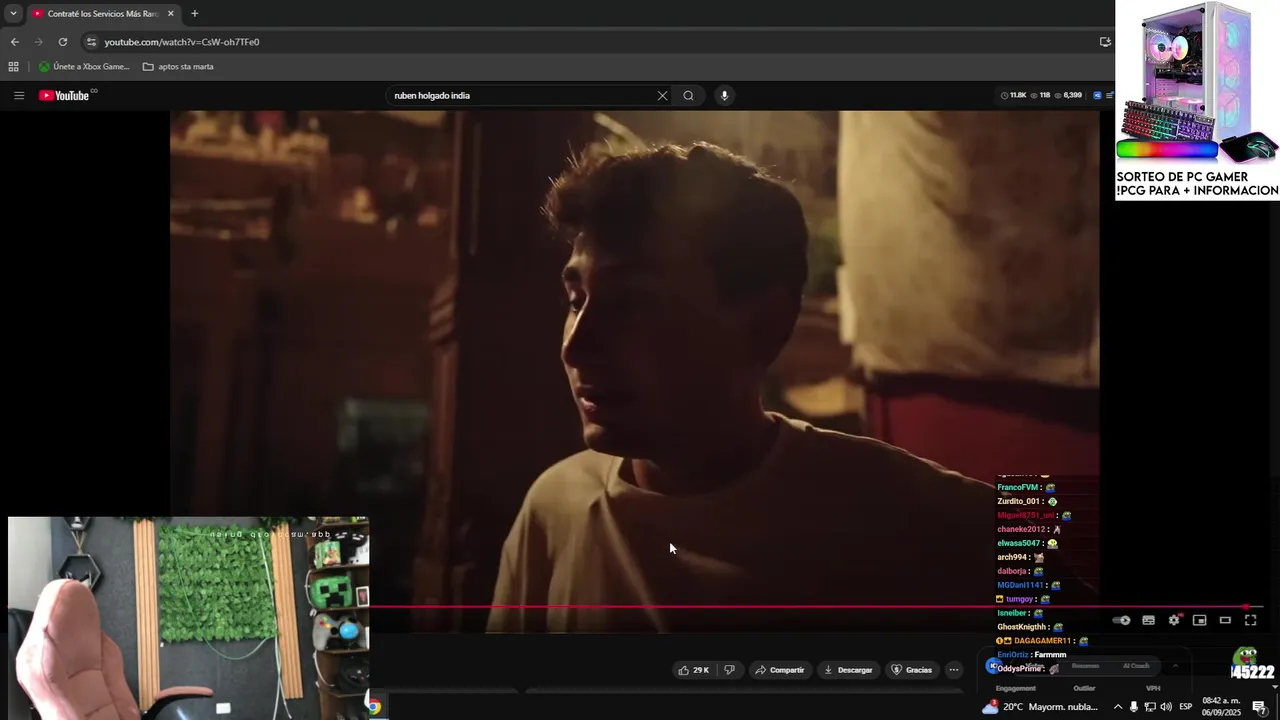Enter fullscreen in the video player
This screenshot has width=1280, height=720.
coord(1250,621)
